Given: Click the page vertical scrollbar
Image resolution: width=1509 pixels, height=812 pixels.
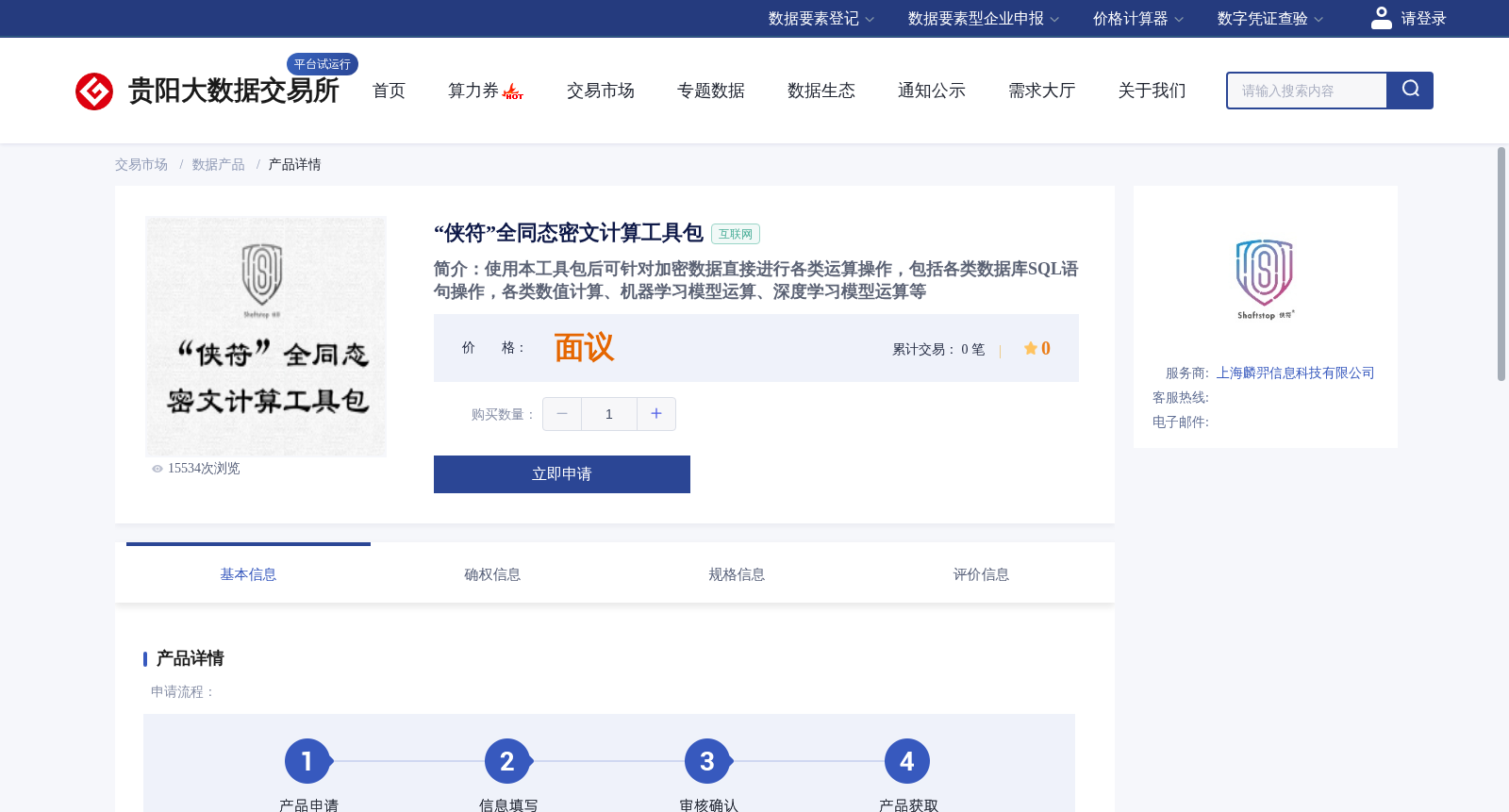Looking at the screenshot, I should (x=1501, y=264).
